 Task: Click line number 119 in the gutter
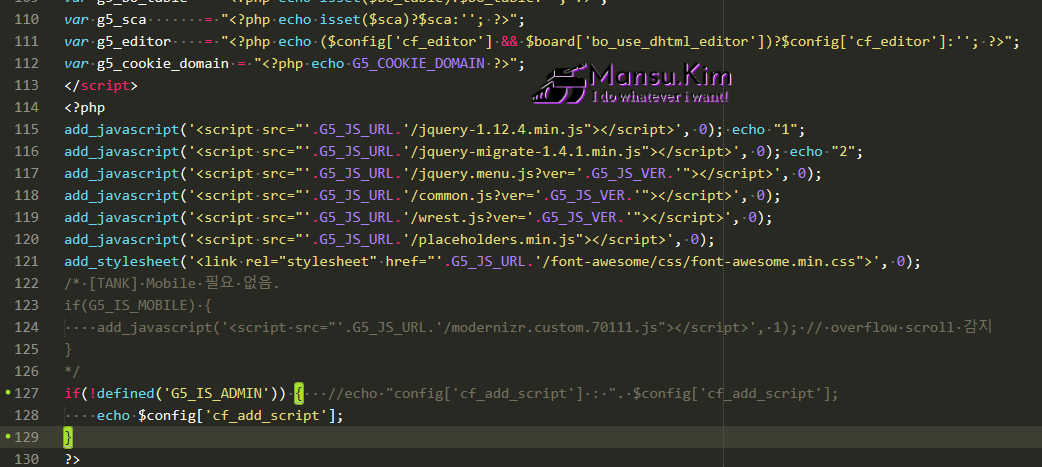27,217
